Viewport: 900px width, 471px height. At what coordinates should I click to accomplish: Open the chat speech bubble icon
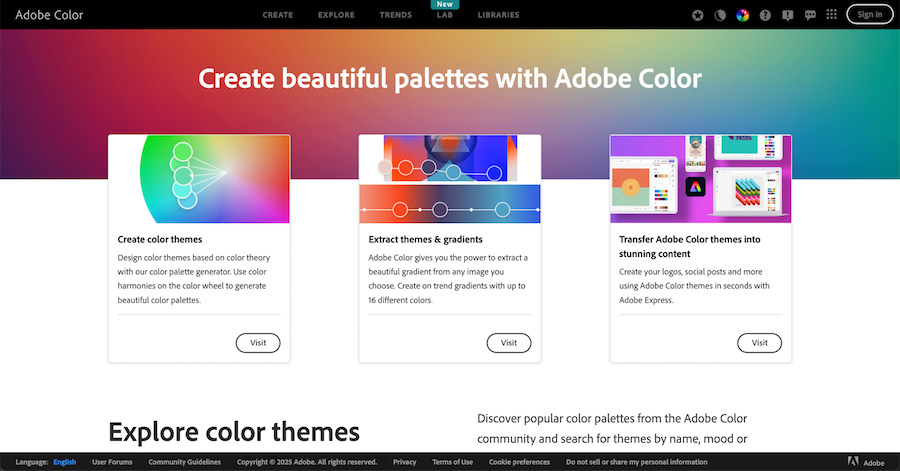click(810, 15)
